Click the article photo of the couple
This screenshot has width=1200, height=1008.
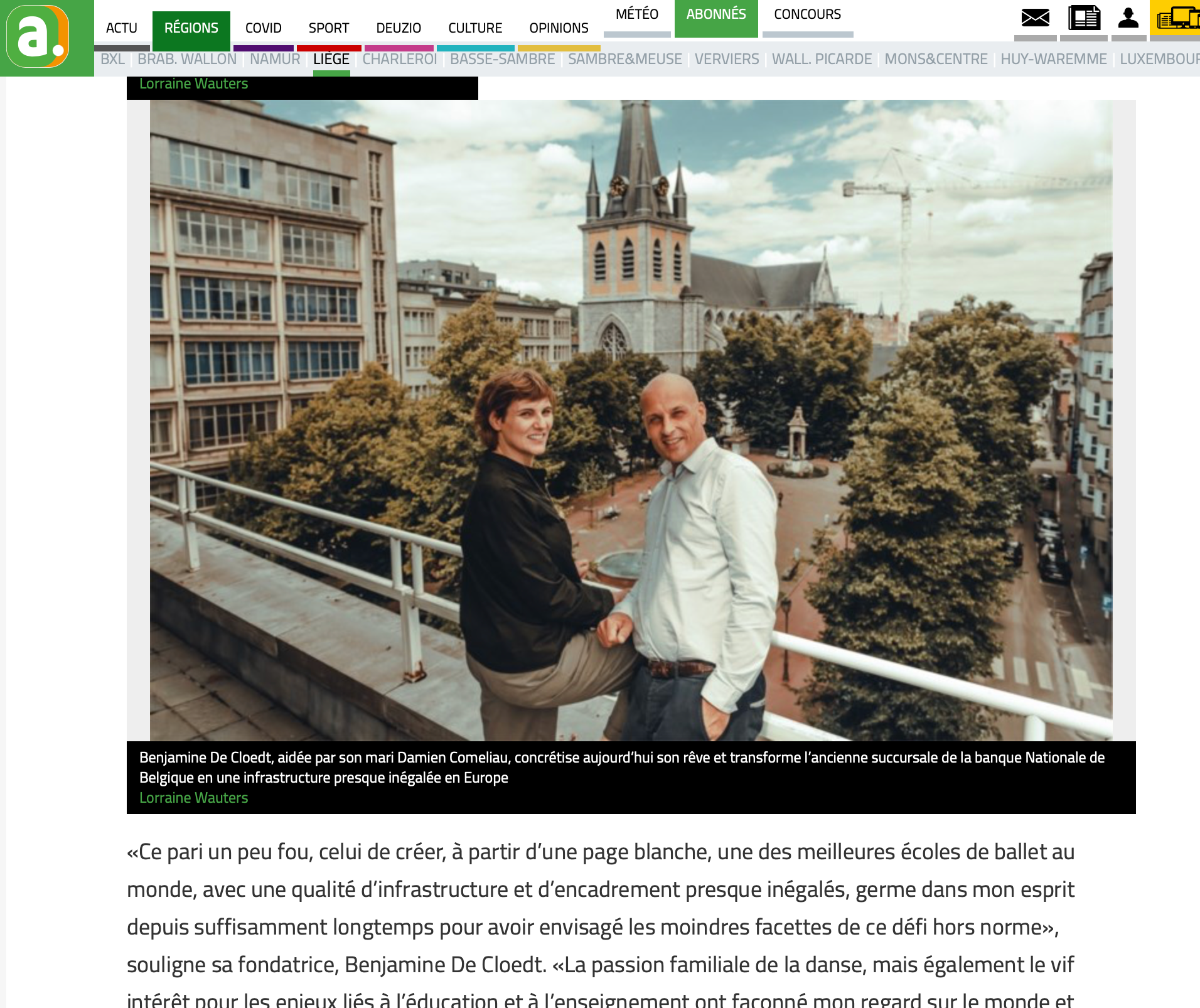(631, 420)
